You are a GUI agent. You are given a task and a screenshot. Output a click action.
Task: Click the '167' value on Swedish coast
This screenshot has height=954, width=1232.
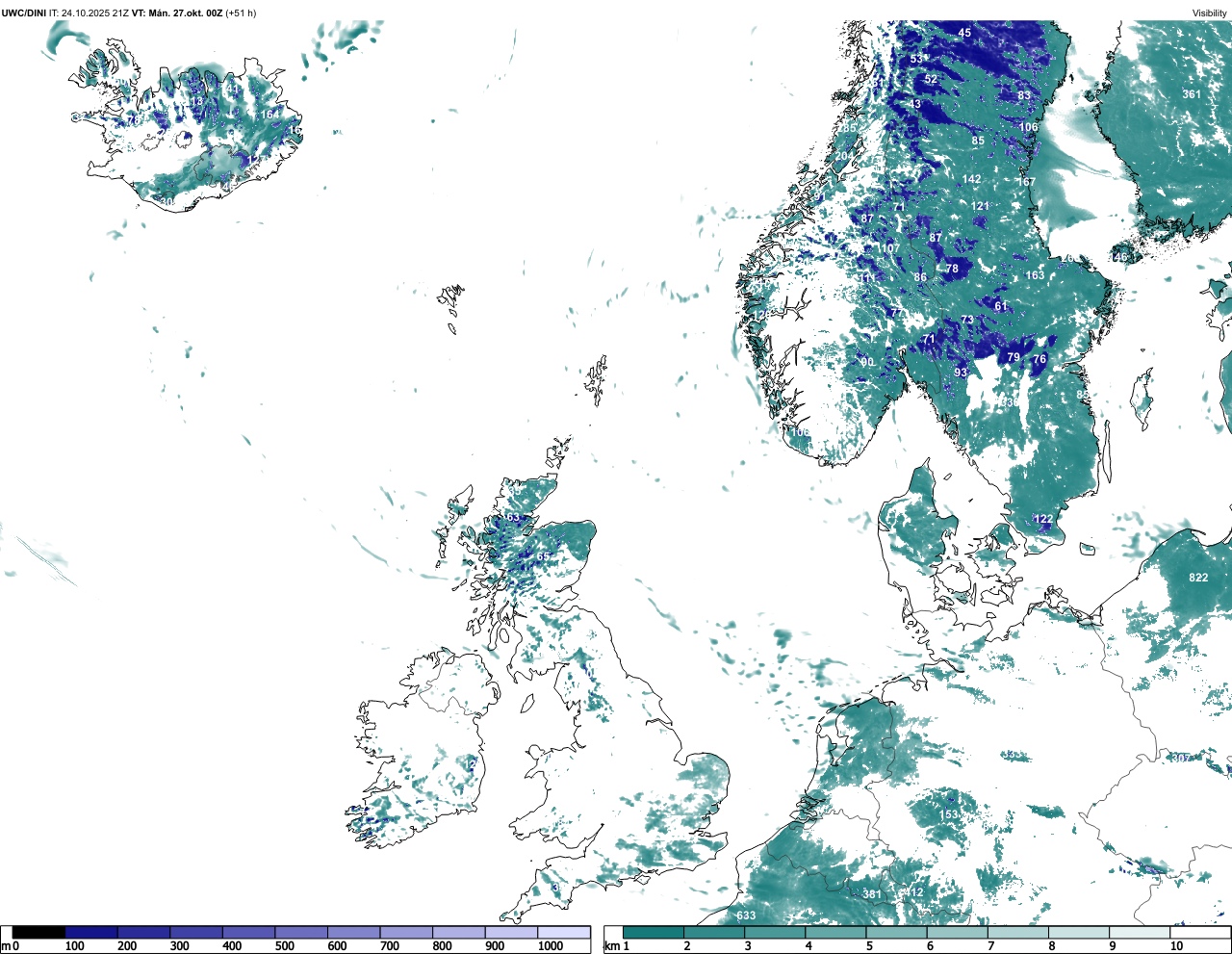pos(1027,182)
